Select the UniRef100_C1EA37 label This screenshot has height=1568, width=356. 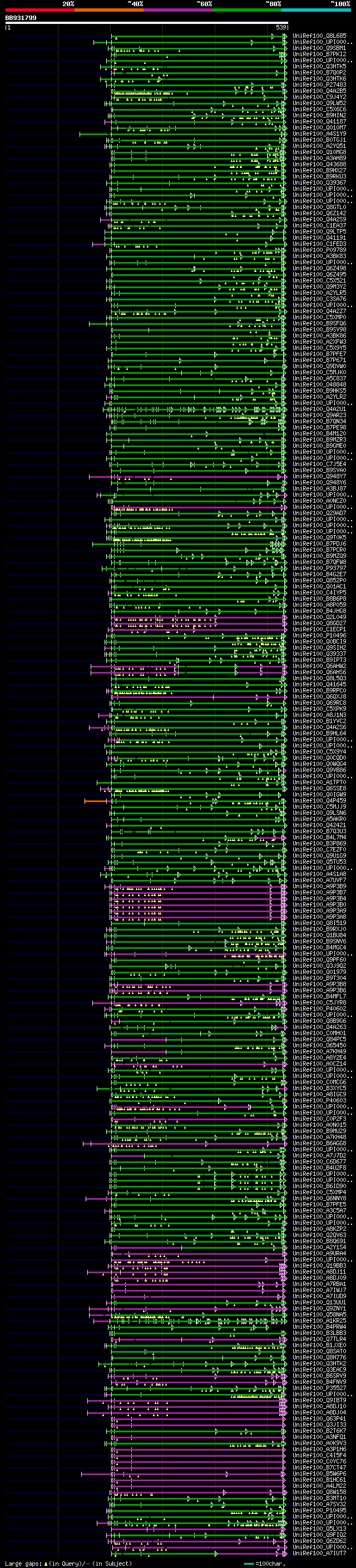[x=319, y=226]
